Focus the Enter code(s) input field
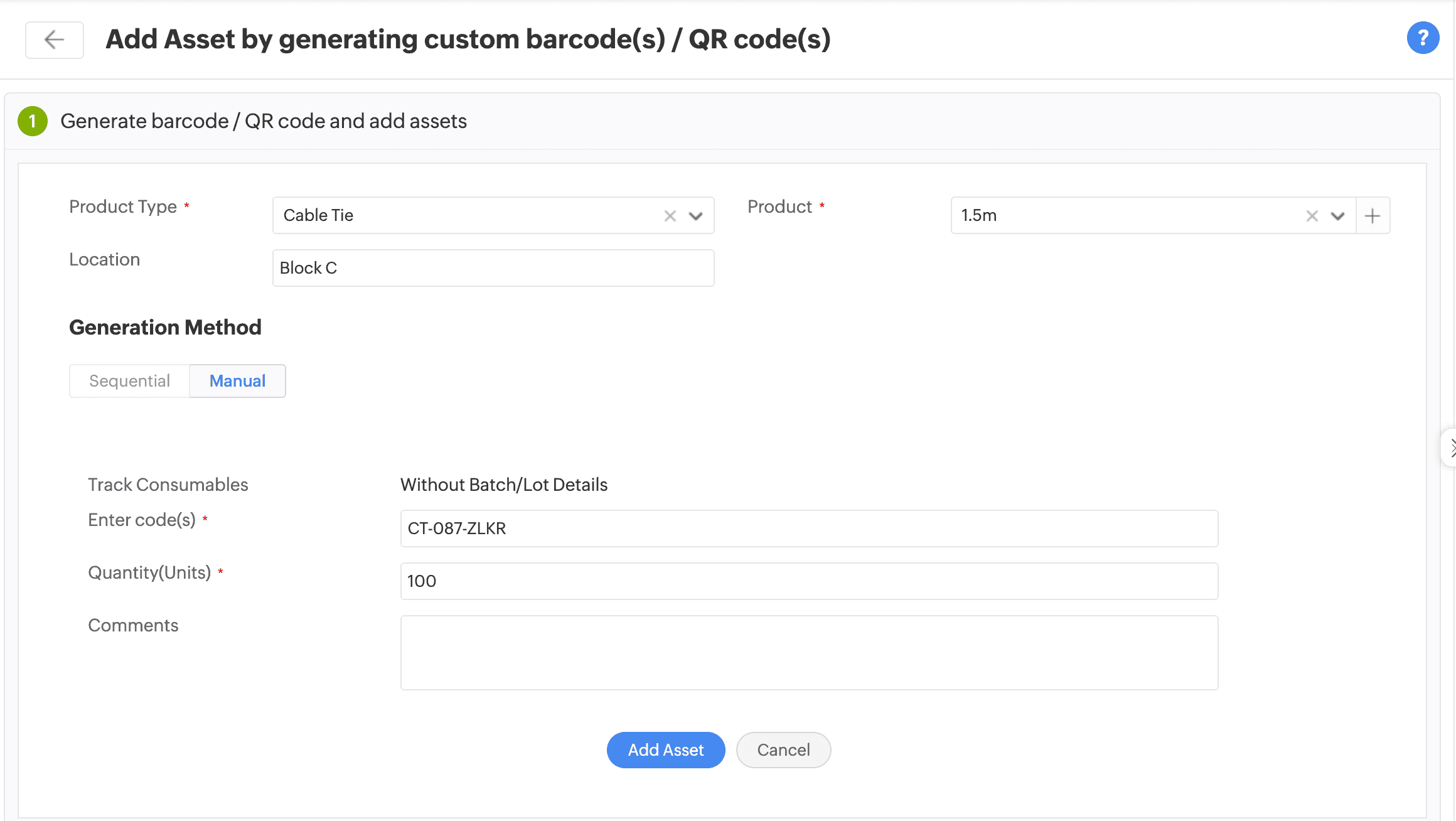1456x821 pixels. [x=809, y=529]
